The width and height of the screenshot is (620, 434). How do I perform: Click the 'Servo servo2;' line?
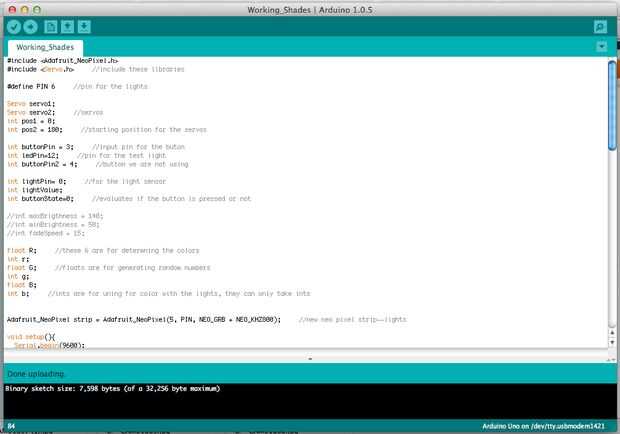[x=31, y=112]
